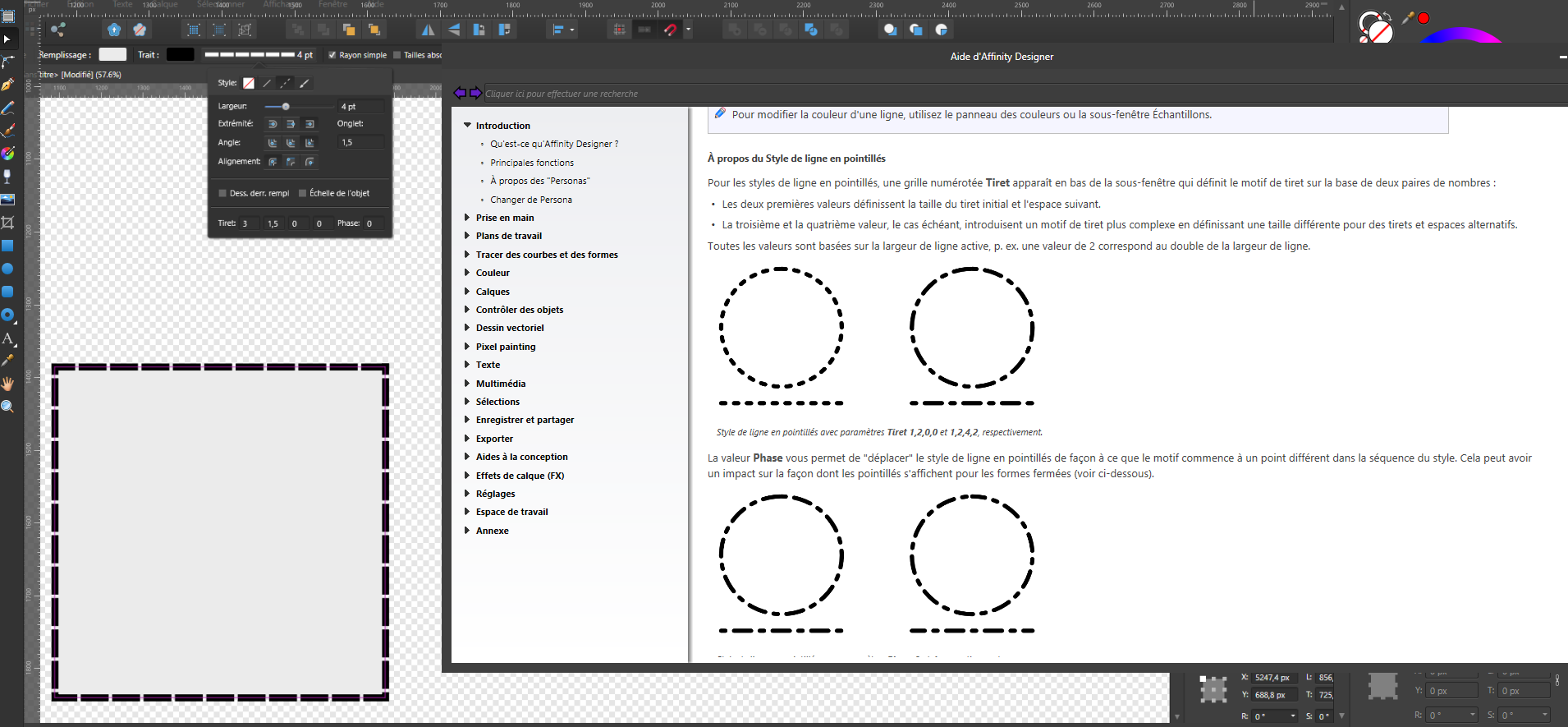This screenshot has width=1568, height=727.
Task: Choose the no-line style button
Action: coord(249,83)
